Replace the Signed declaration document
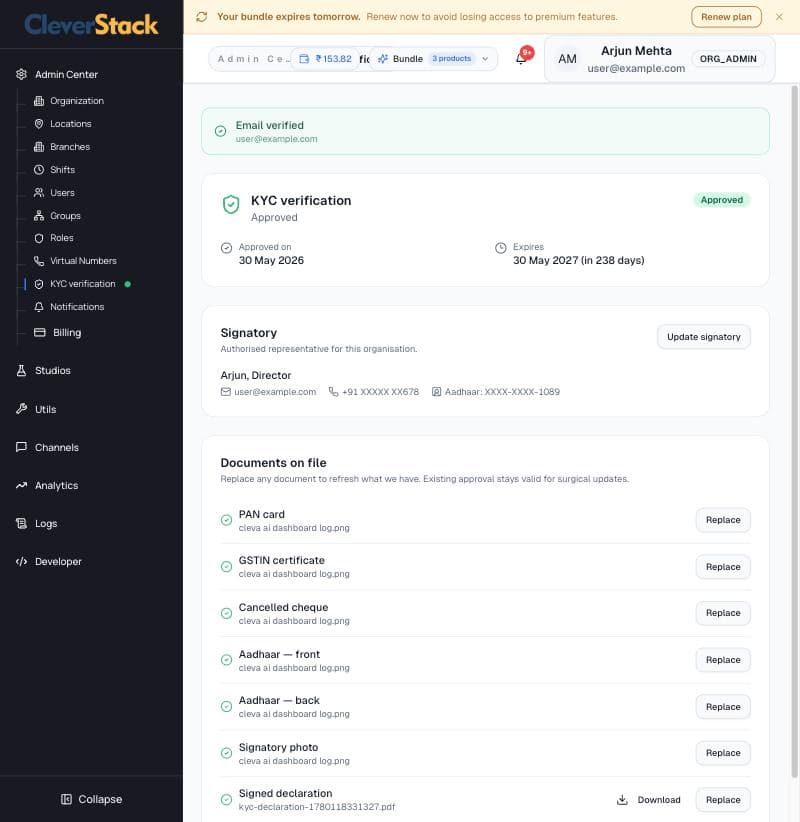Image resolution: width=800 pixels, height=822 pixels. point(723,800)
